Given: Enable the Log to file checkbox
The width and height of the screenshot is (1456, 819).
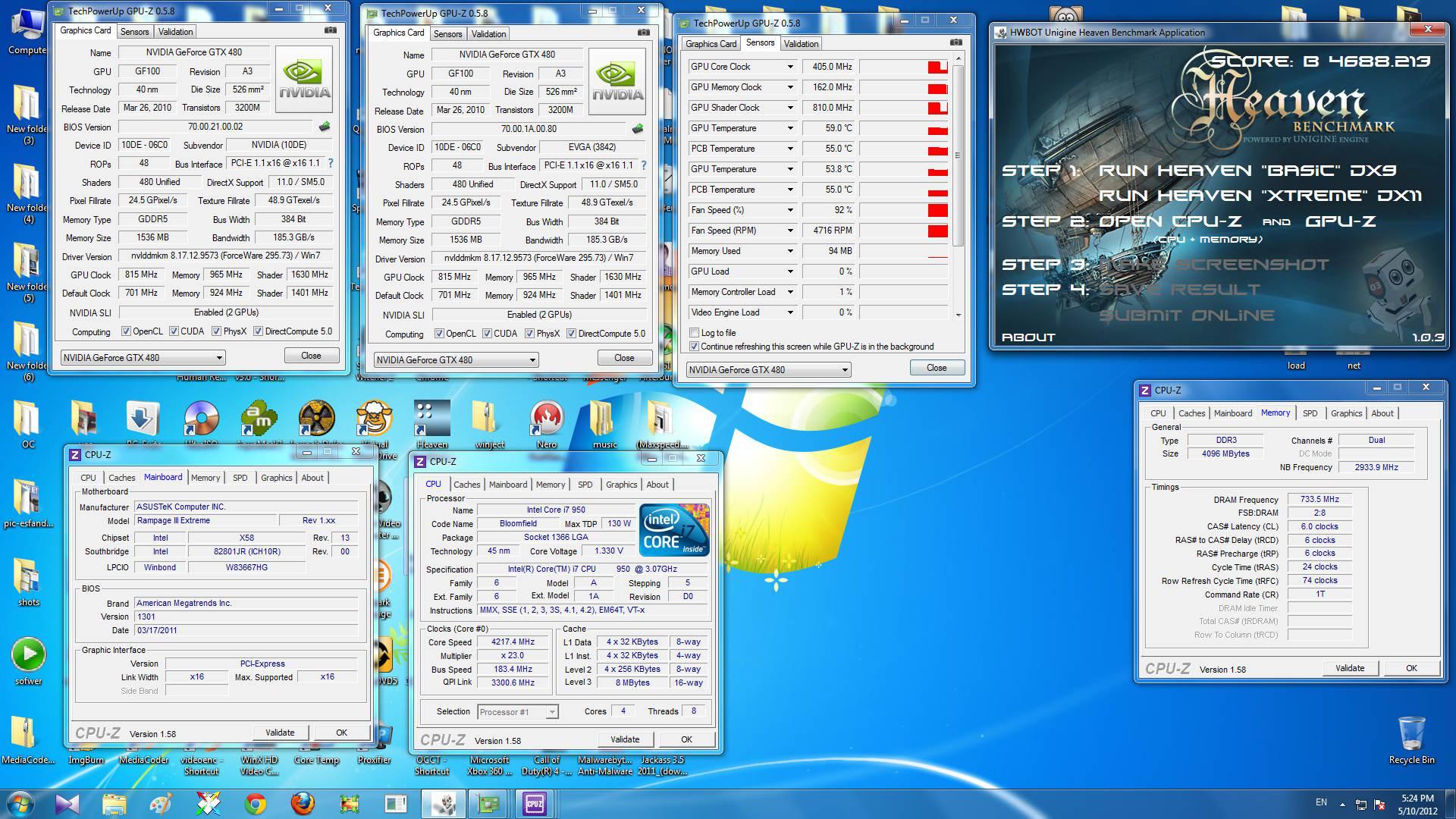Looking at the screenshot, I should [694, 333].
